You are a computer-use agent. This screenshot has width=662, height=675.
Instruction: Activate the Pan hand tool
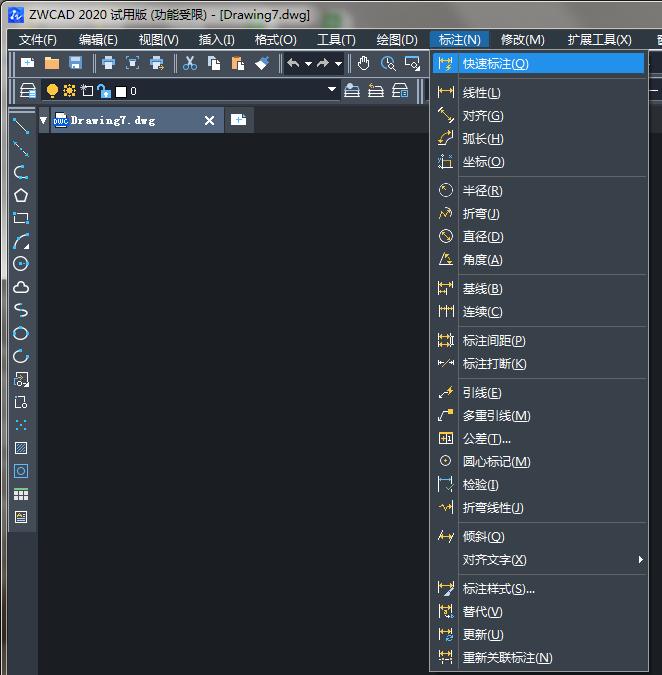(363, 63)
